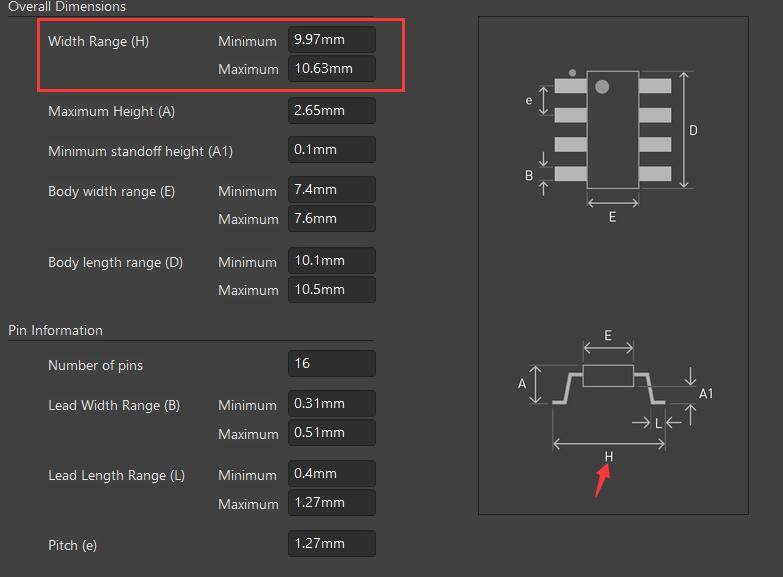Click the top-view package diagram body
Image resolution: width=783 pixels, height=577 pixels.
pos(613,130)
